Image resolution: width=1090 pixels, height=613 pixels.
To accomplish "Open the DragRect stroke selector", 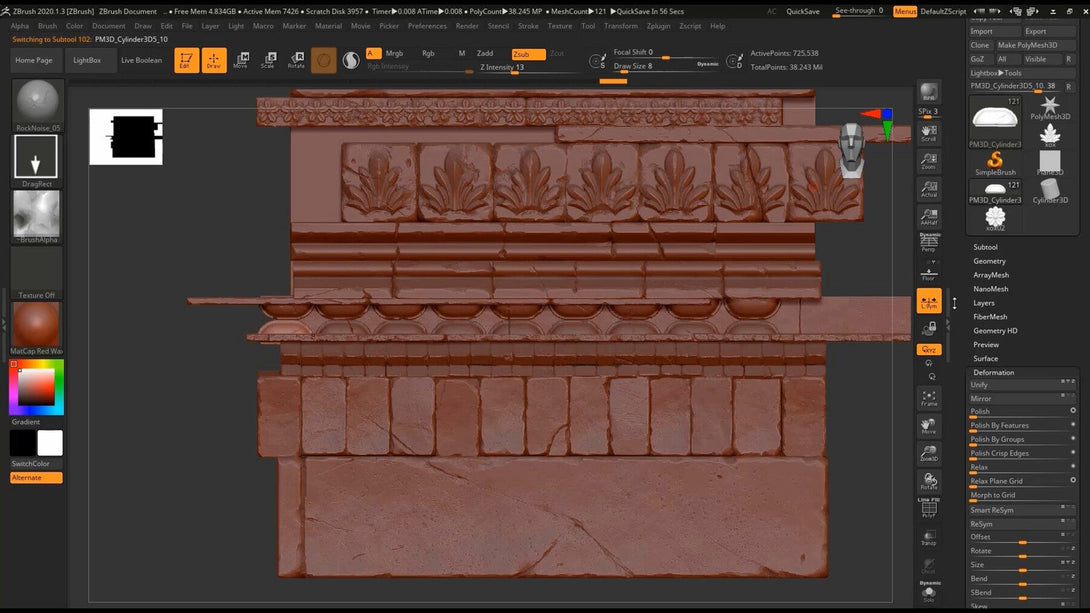I will 37,161.
